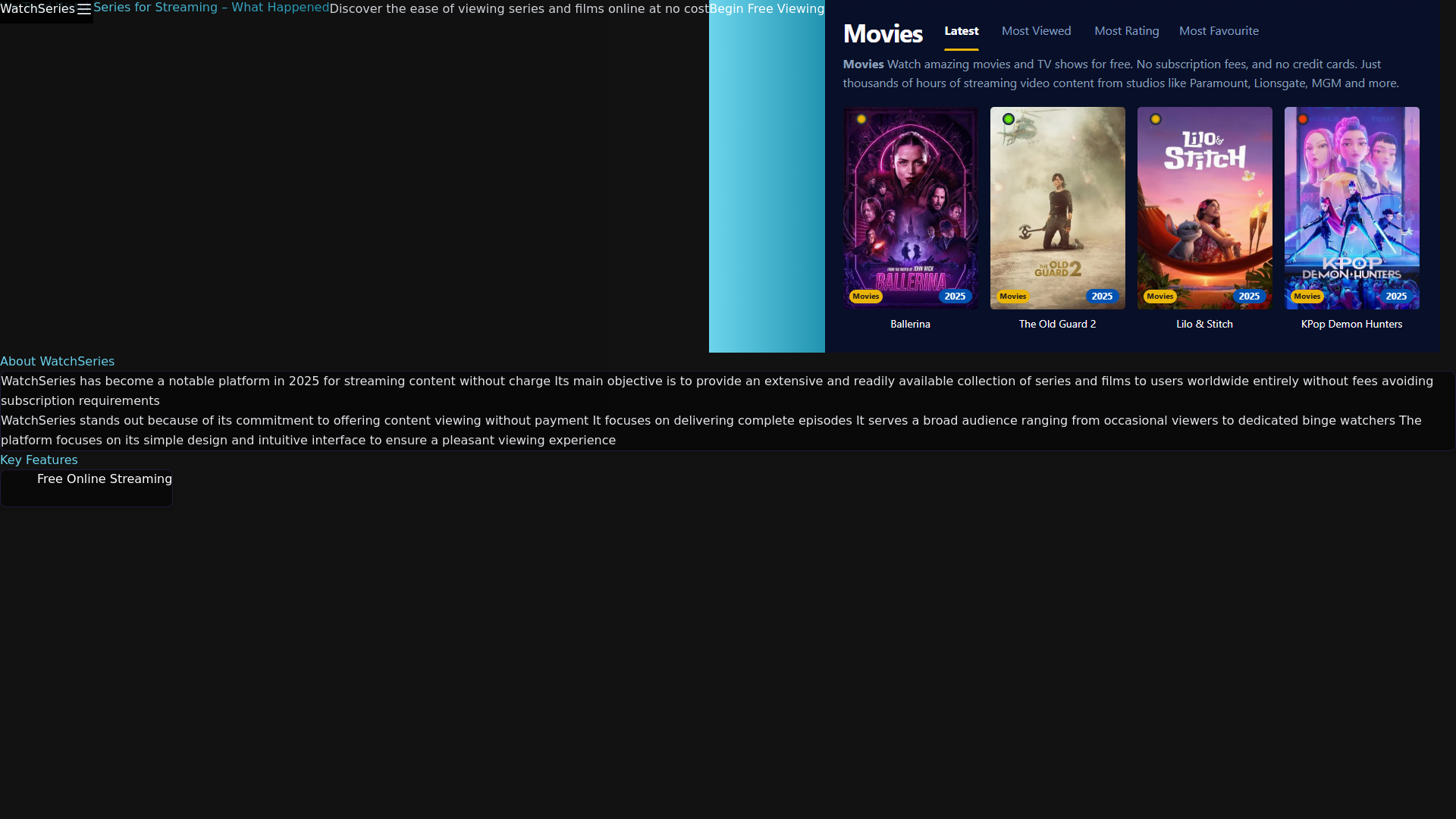Click yellow status dot on Lilo & Stitch
This screenshot has height=819, width=1456.
coord(1156,119)
